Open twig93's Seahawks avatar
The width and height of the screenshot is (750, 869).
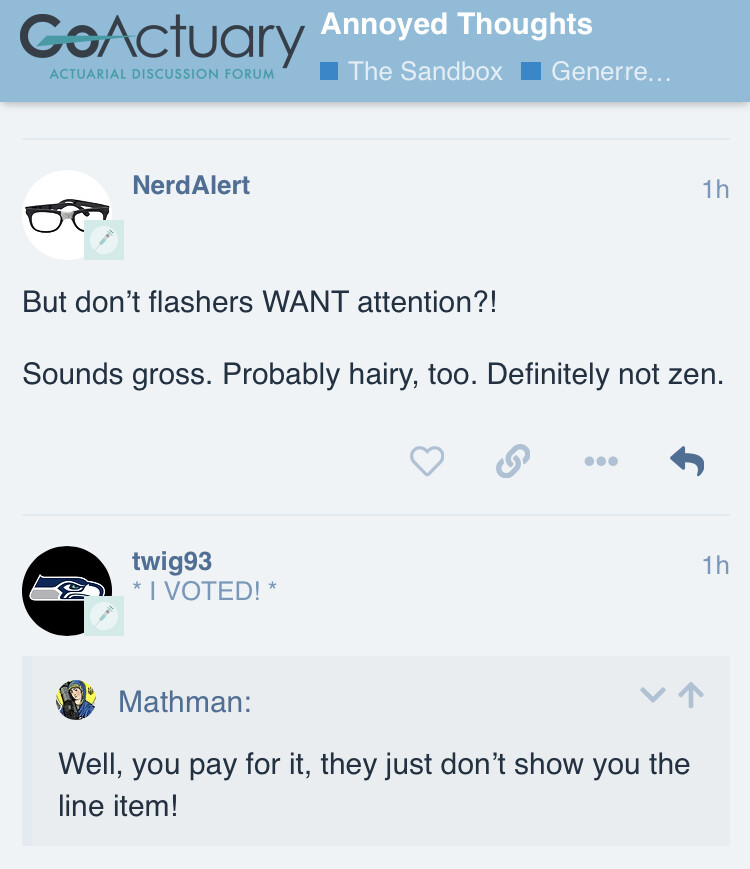click(67, 590)
